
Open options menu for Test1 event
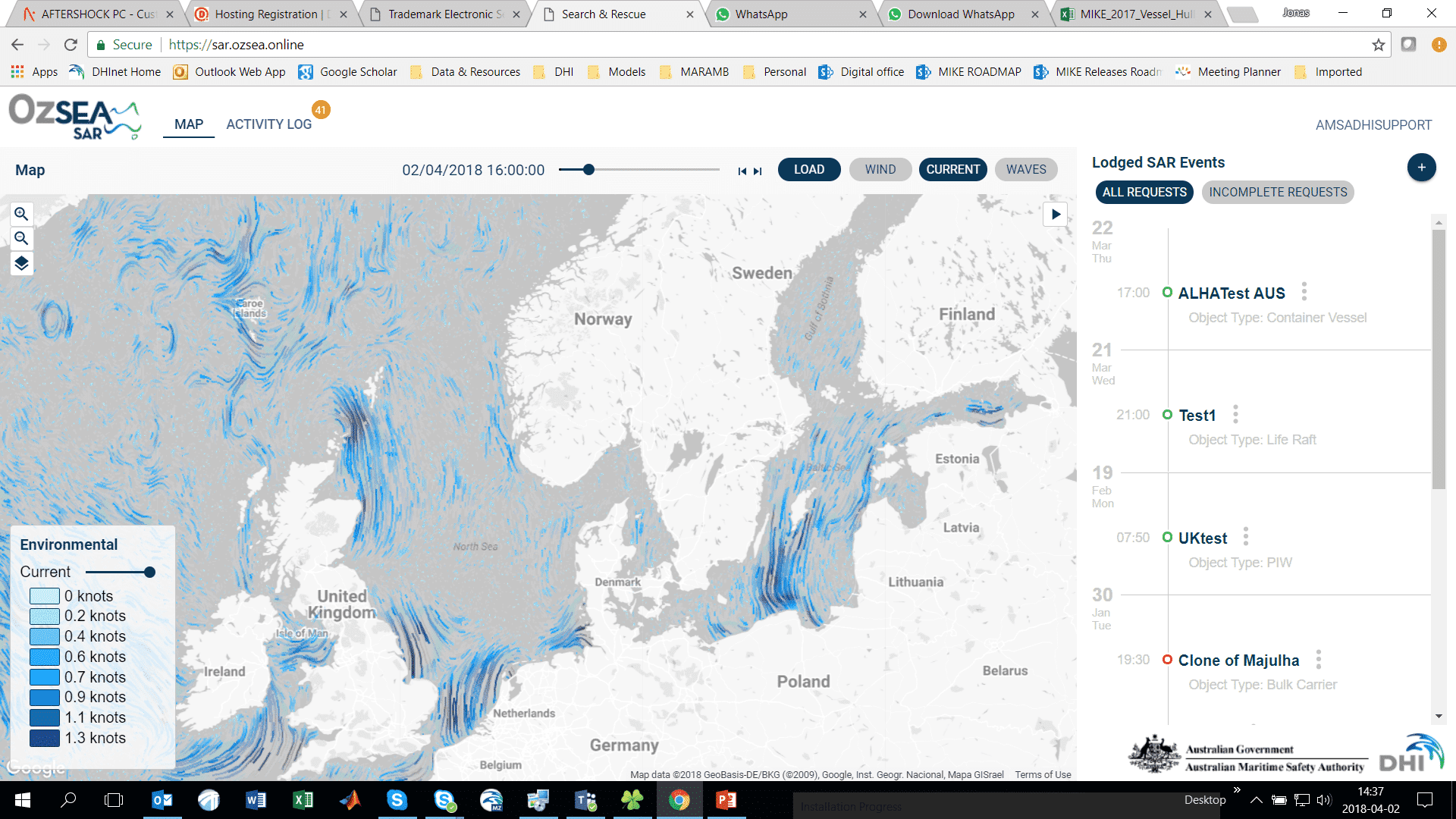coord(1235,414)
